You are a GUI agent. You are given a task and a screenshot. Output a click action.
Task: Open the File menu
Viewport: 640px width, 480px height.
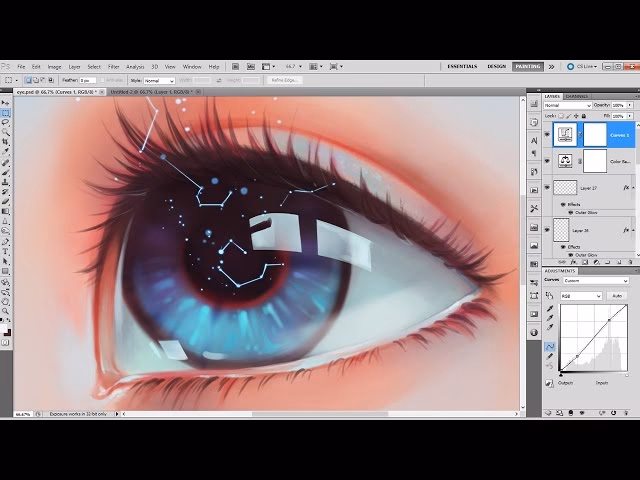point(21,67)
